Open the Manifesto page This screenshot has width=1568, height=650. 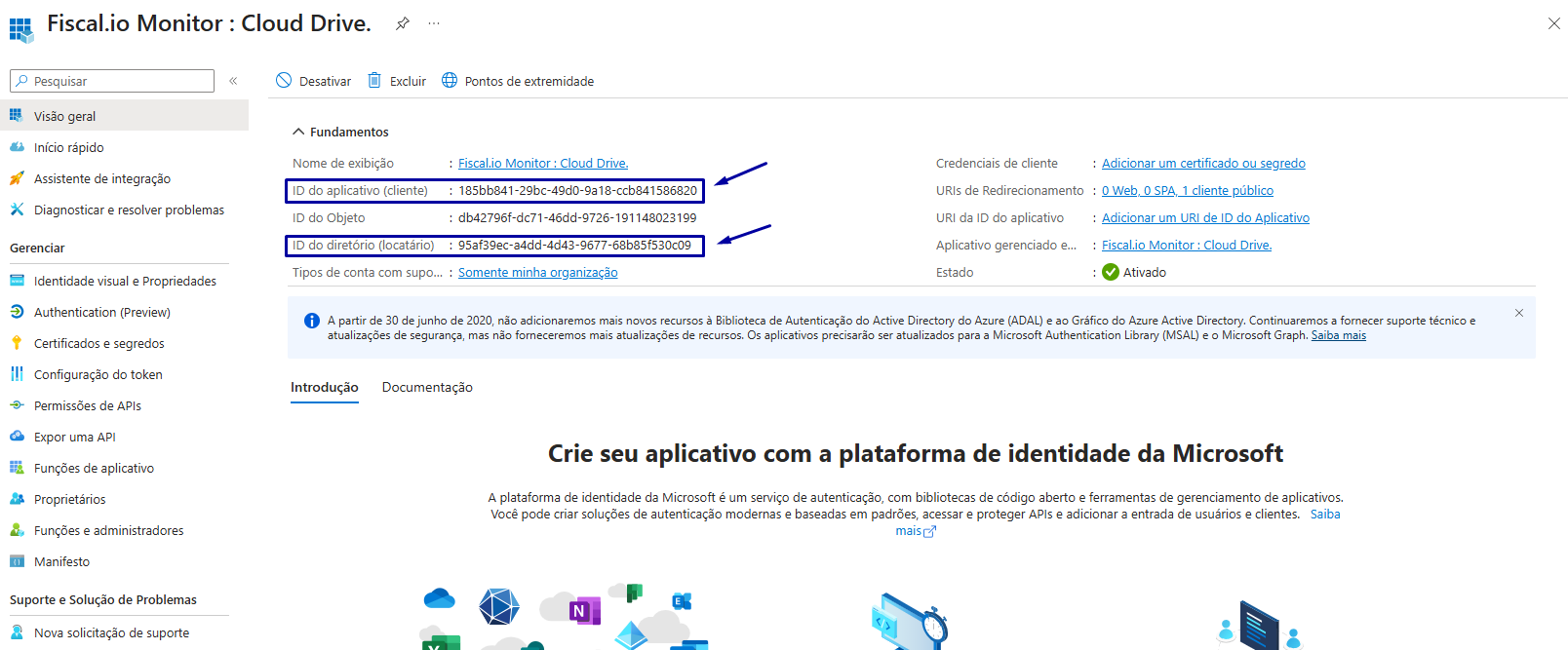[x=124, y=561]
